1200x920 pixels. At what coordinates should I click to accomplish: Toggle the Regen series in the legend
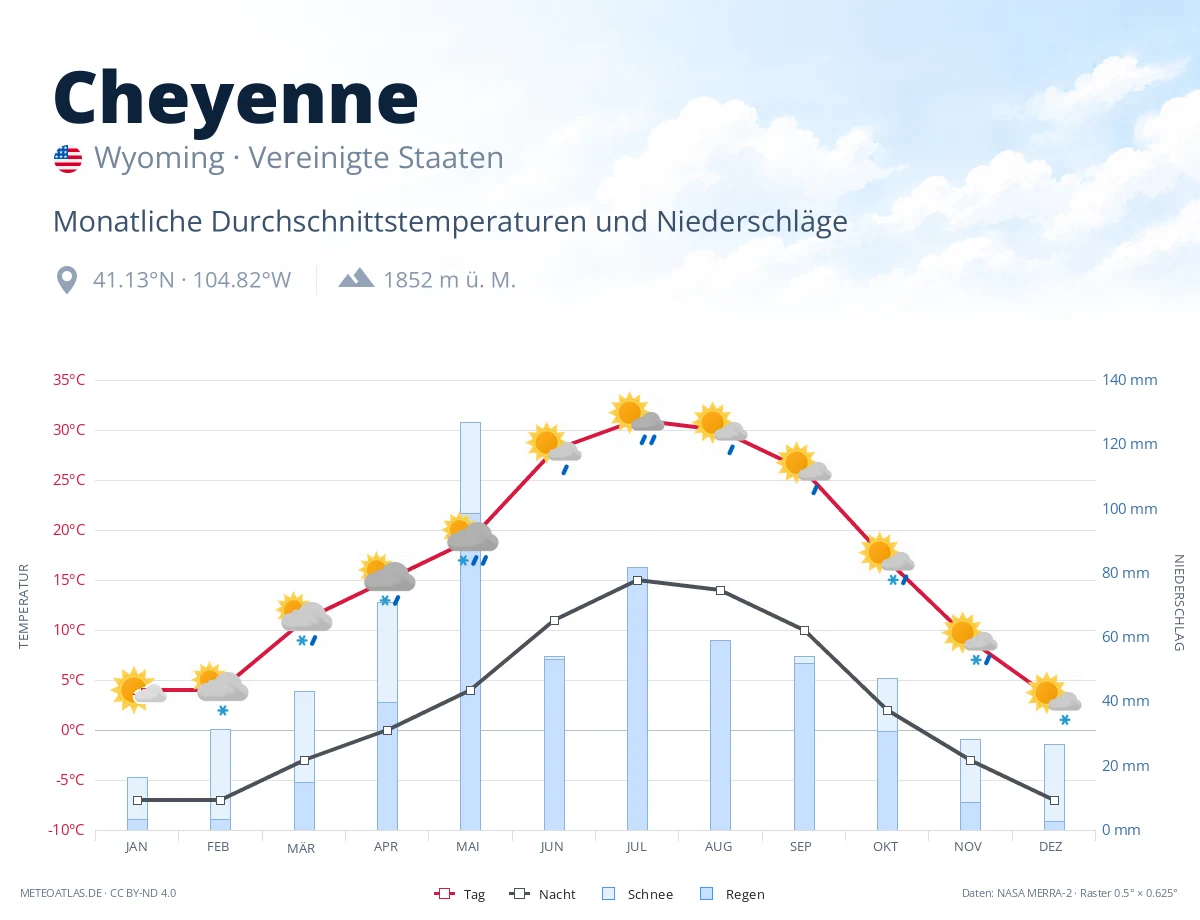[x=732, y=894]
